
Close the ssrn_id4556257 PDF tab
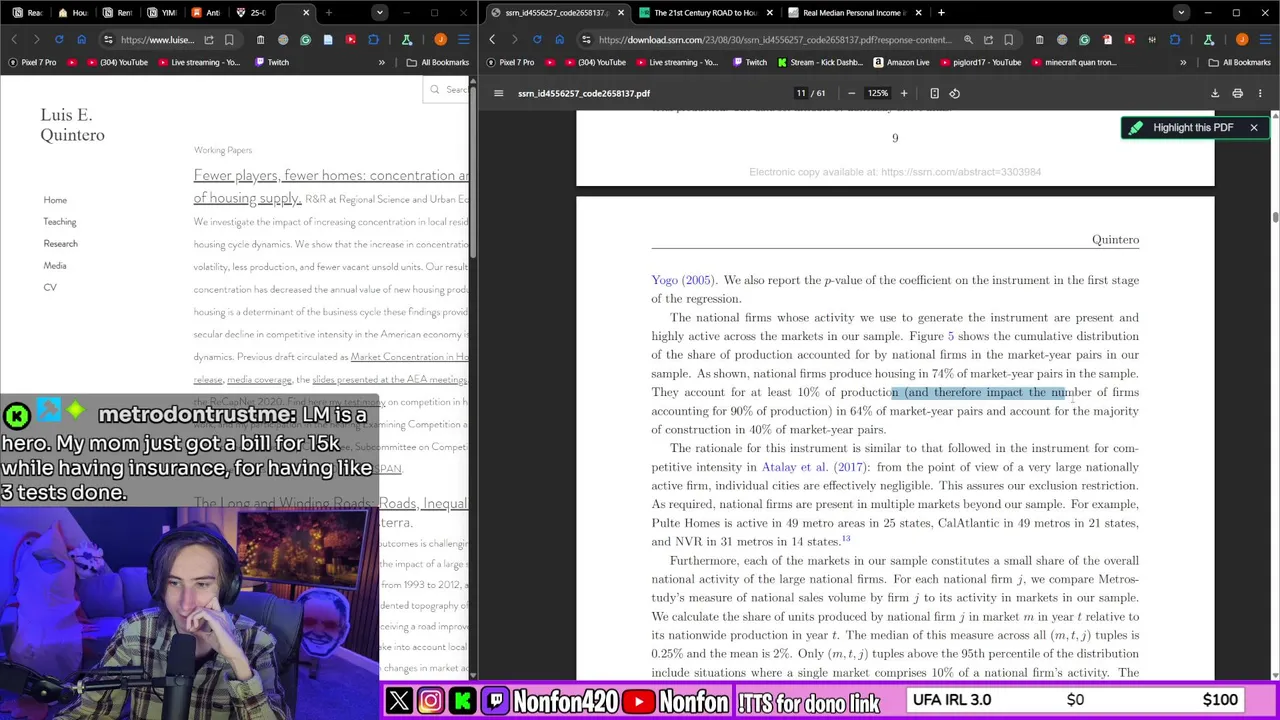[x=621, y=13]
